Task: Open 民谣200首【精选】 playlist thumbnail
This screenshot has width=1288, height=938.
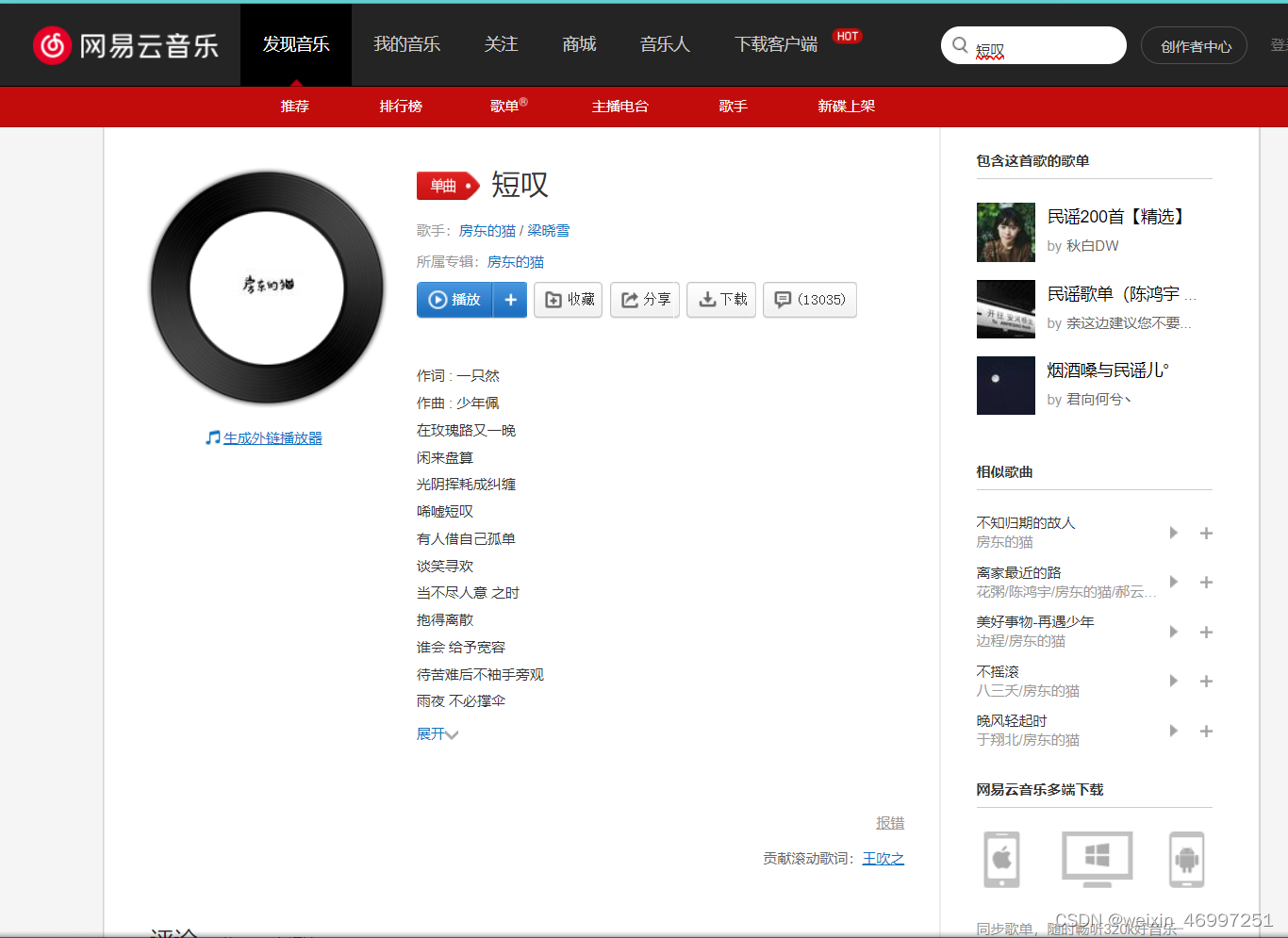Action: (1006, 232)
